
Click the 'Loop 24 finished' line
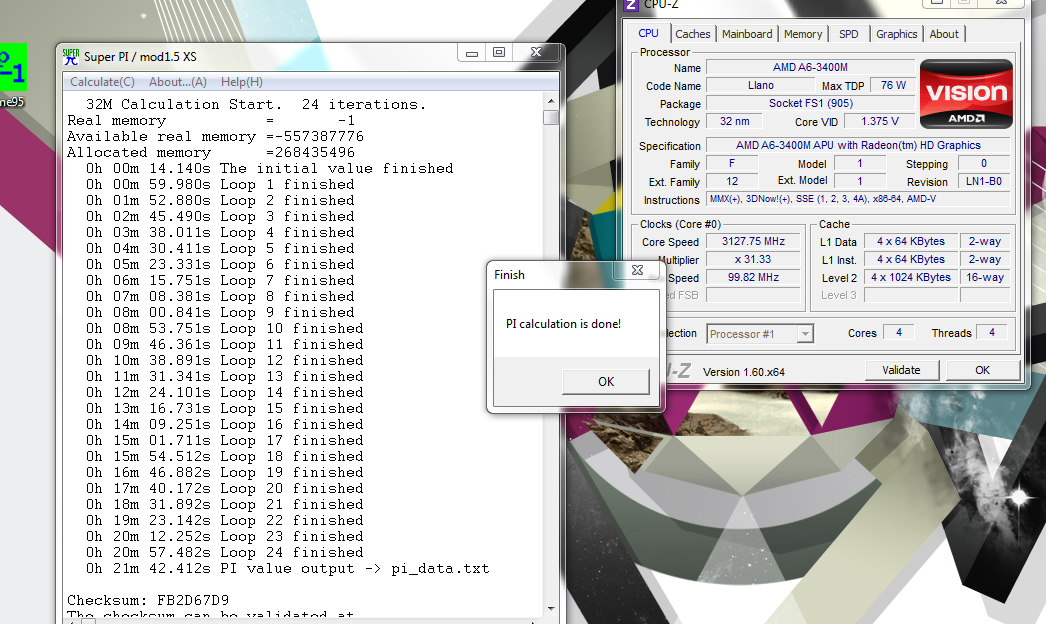click(225, 553)
